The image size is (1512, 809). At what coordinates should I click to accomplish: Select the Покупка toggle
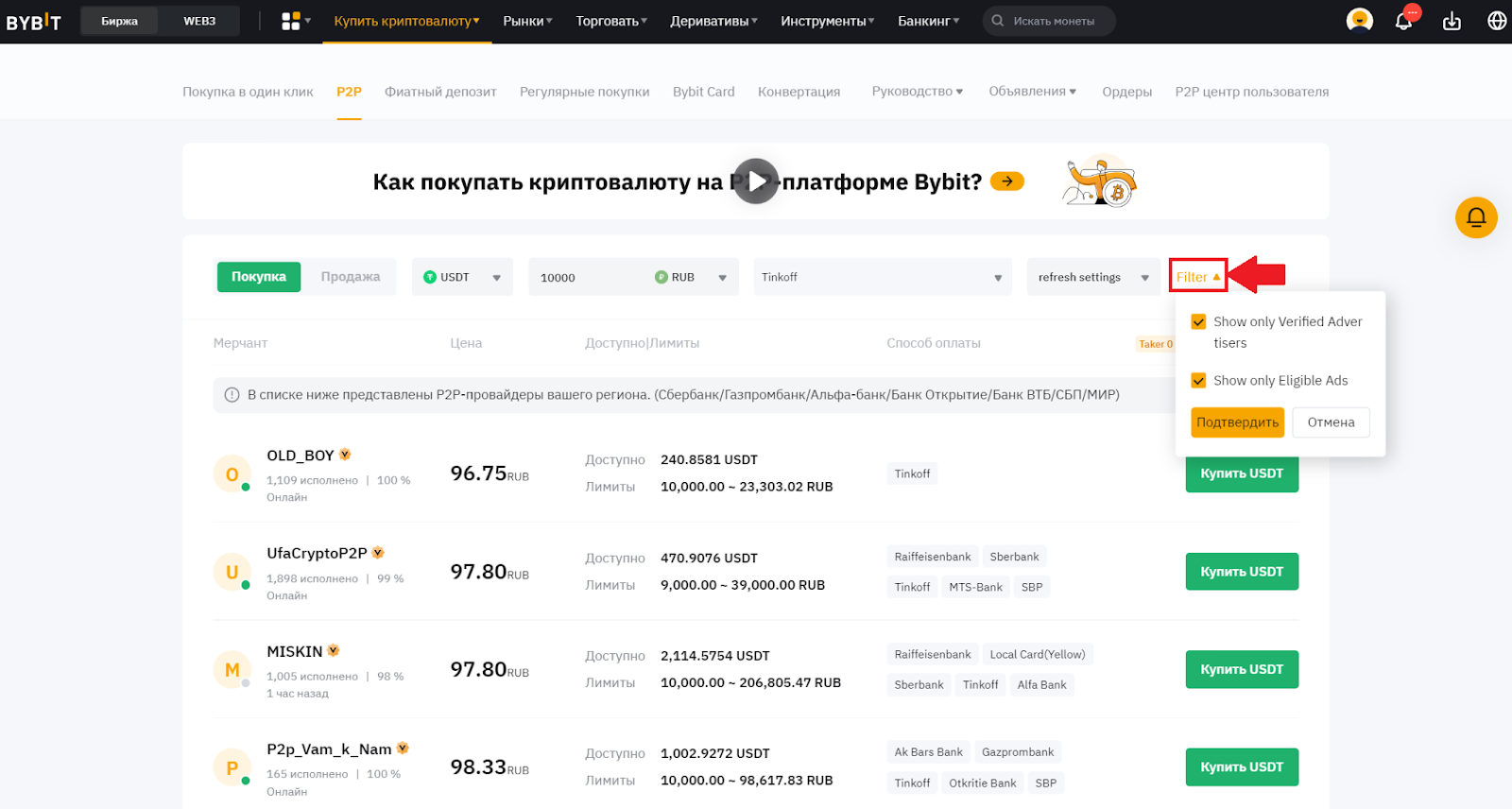tap(259, 277)
